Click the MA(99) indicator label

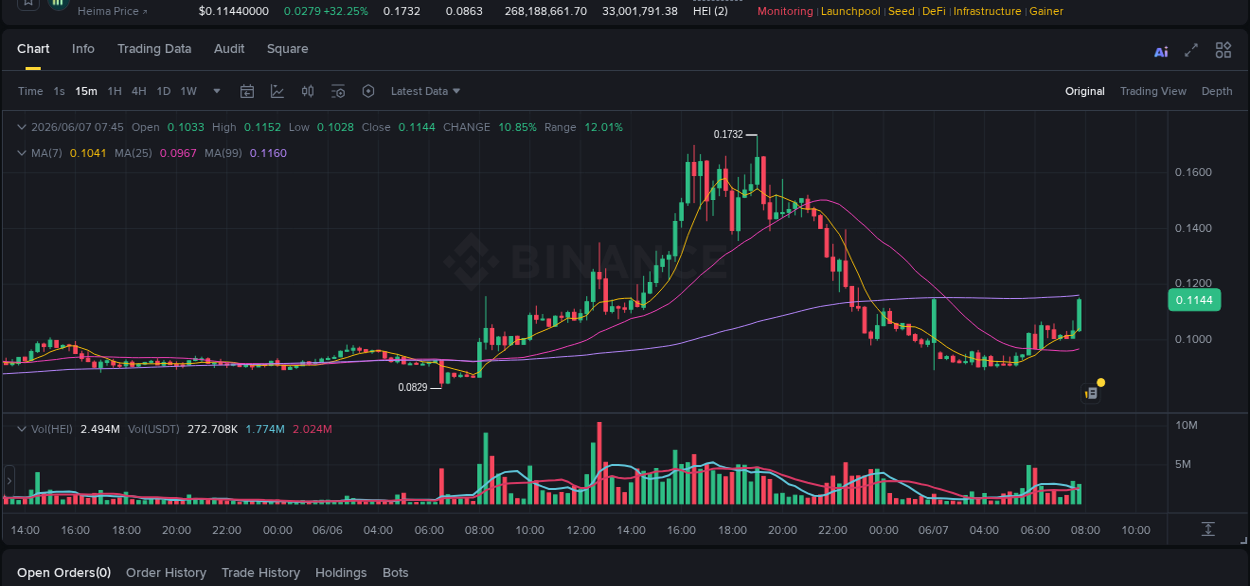(224, 153)
